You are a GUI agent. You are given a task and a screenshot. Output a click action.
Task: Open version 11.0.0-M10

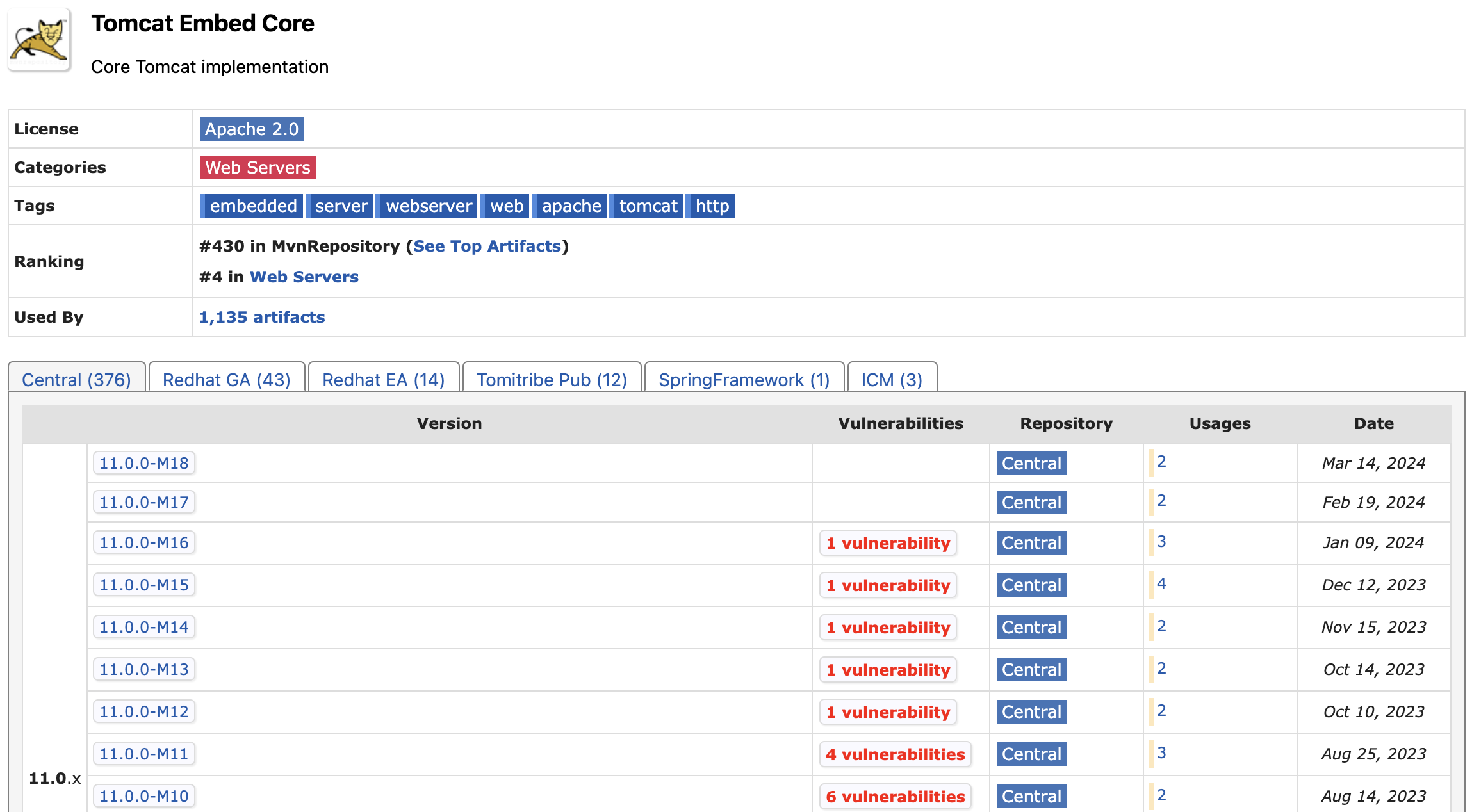144,796
